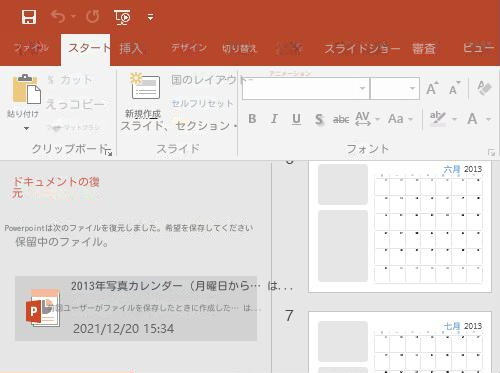Click the text highlight color icon
This screenshot has height=373, width=500.
pos(437,118)
